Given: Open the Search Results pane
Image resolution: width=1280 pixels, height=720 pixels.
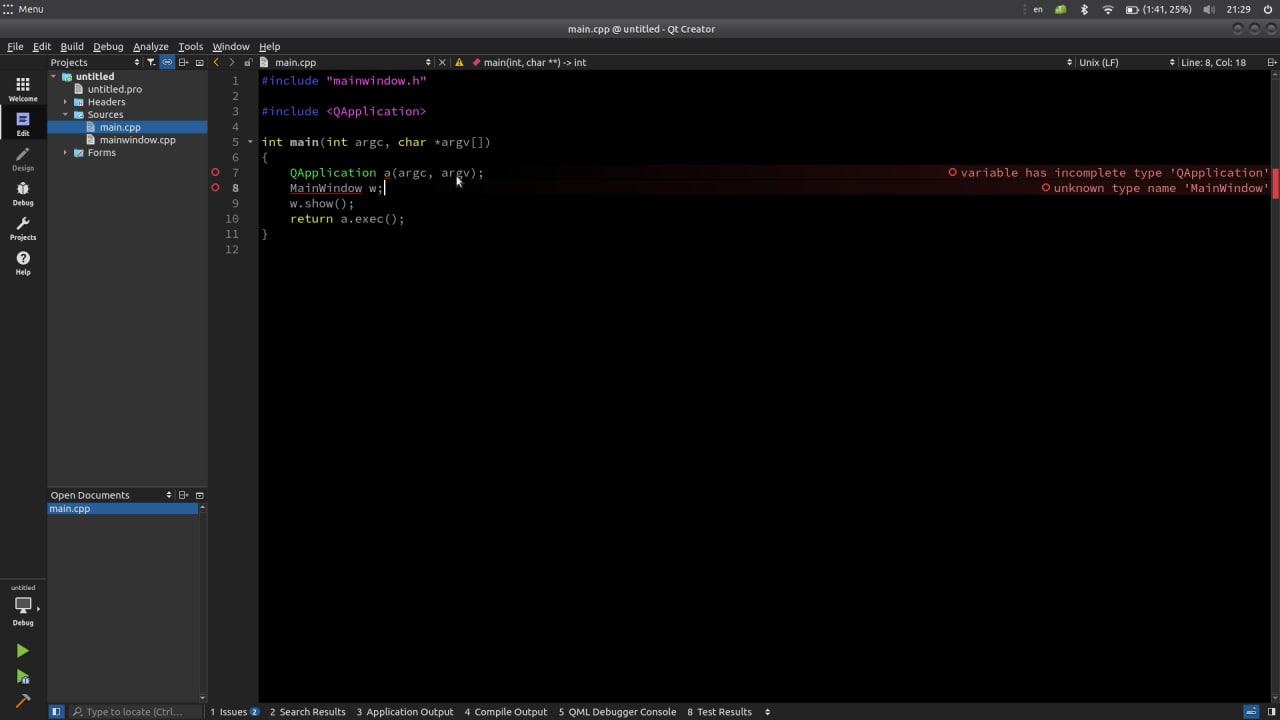Looking at the screenshot, I should (307, 712).
